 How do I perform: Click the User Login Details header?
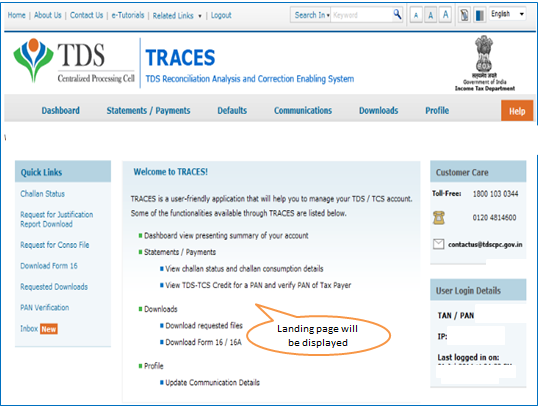coord(478,290)
